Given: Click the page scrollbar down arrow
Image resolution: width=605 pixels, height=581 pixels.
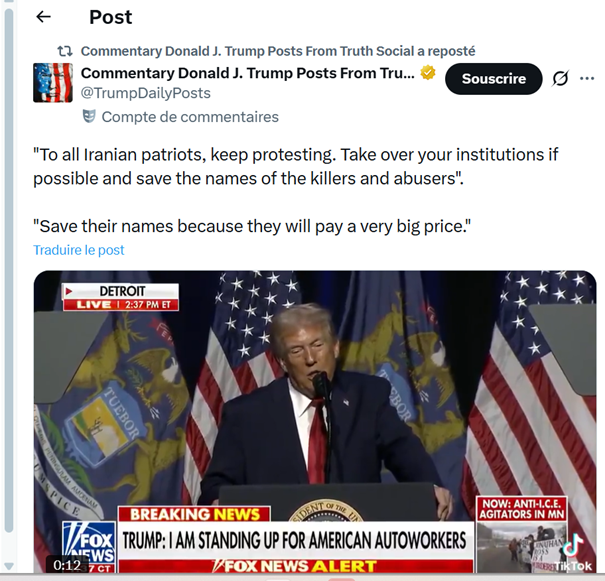Looking at the screenshot, I should pos(8,566).
